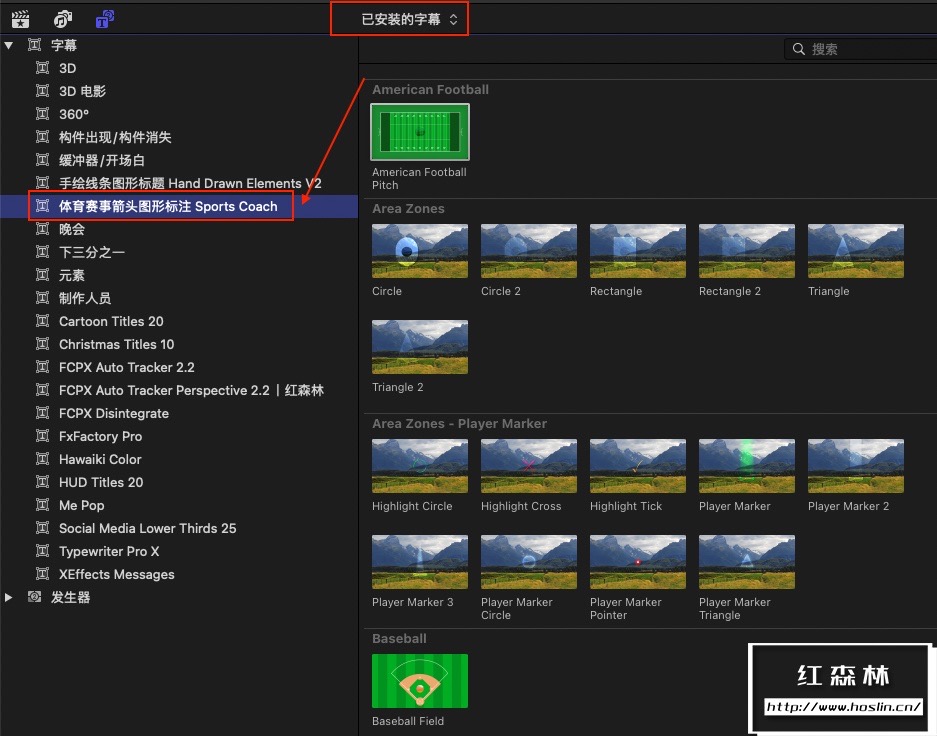The image size is (937, 736).
Task: Select the Player Marker Triangle thumbnail
Action: tap(747, 562)
